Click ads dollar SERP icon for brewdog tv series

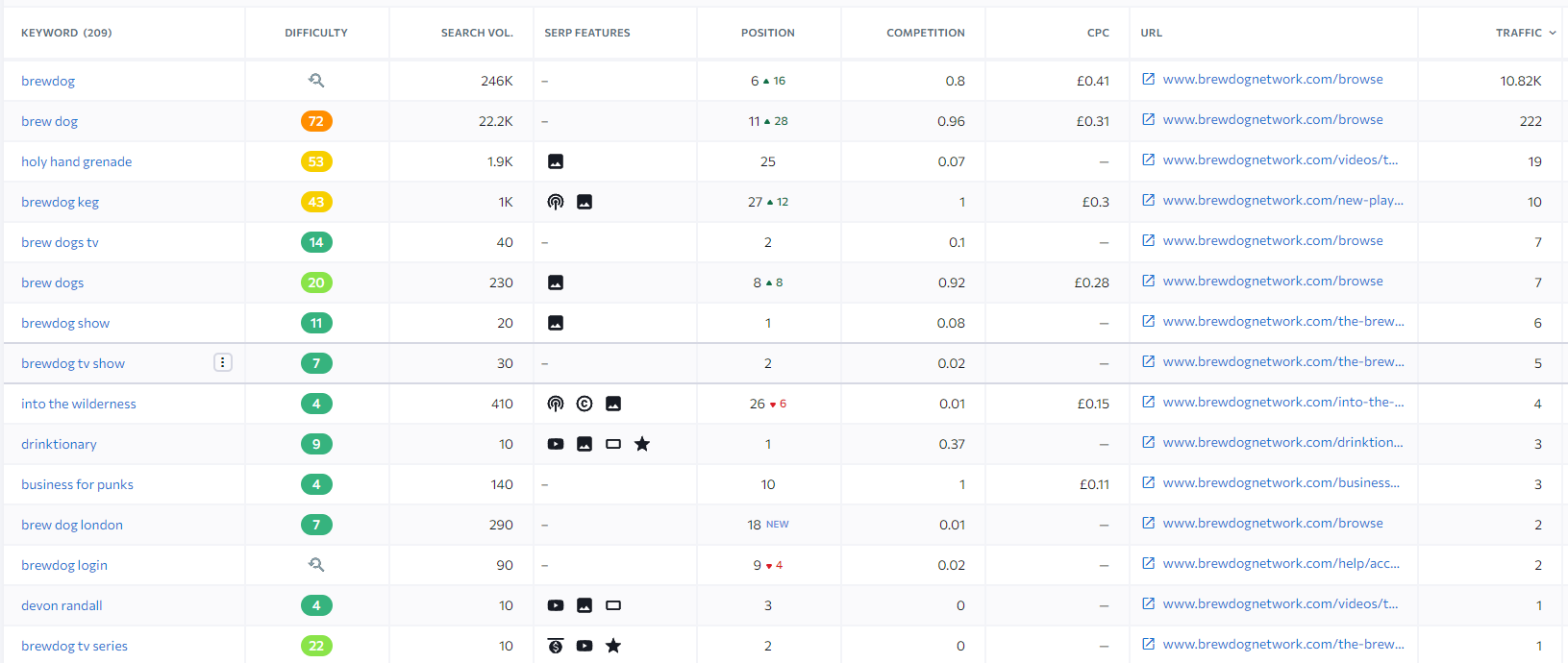click(x=556, y=646)
